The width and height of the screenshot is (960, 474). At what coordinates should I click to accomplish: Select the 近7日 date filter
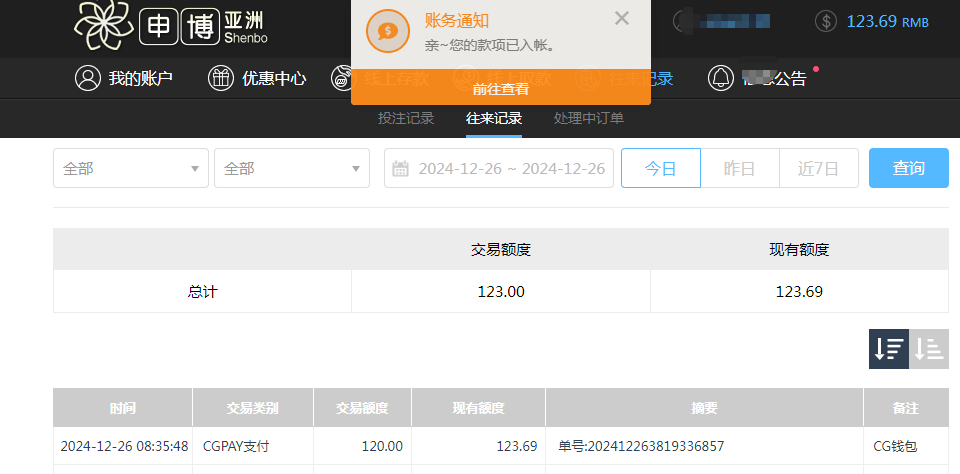click(x=818, y=168)
